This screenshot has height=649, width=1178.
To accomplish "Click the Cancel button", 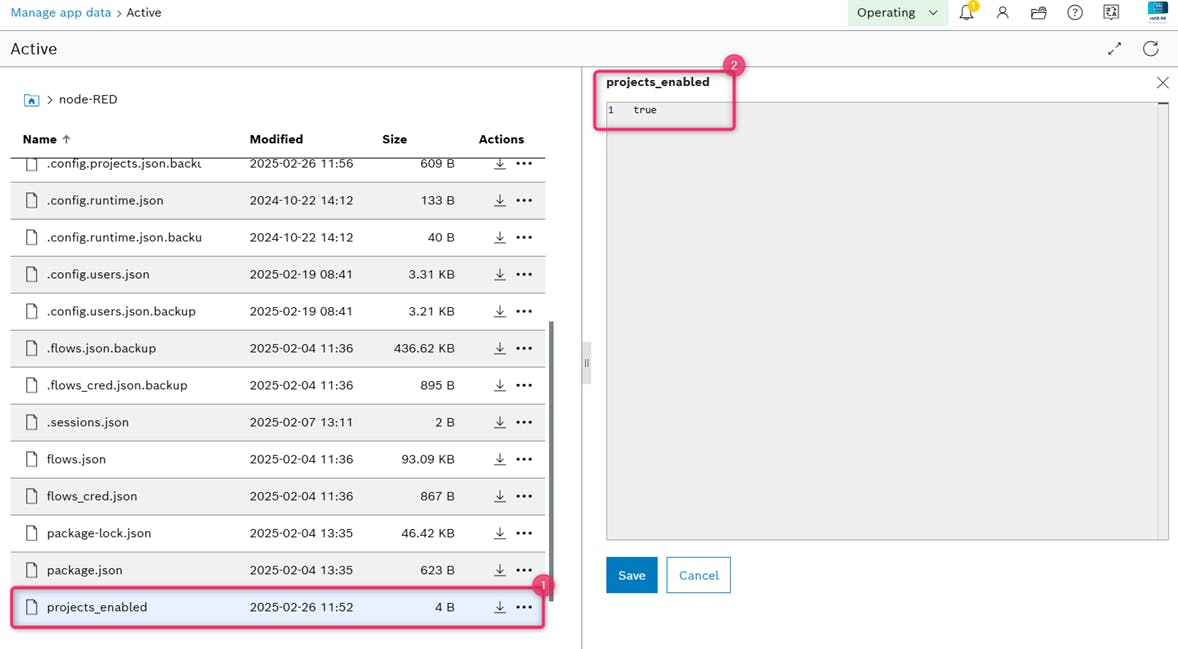I will tap(698, 575).
